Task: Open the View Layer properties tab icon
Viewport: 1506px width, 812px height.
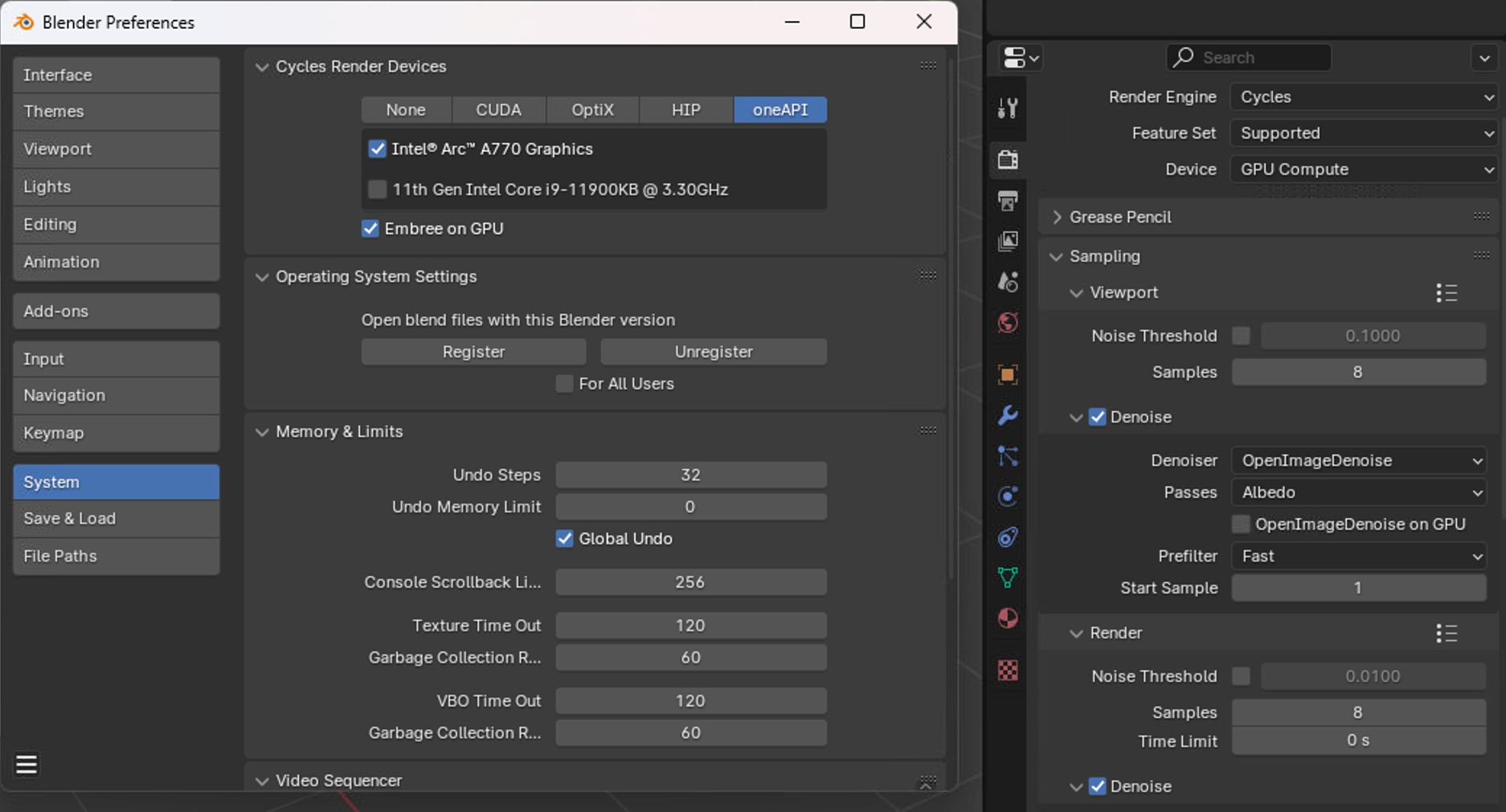Action: coord(1008,241)
